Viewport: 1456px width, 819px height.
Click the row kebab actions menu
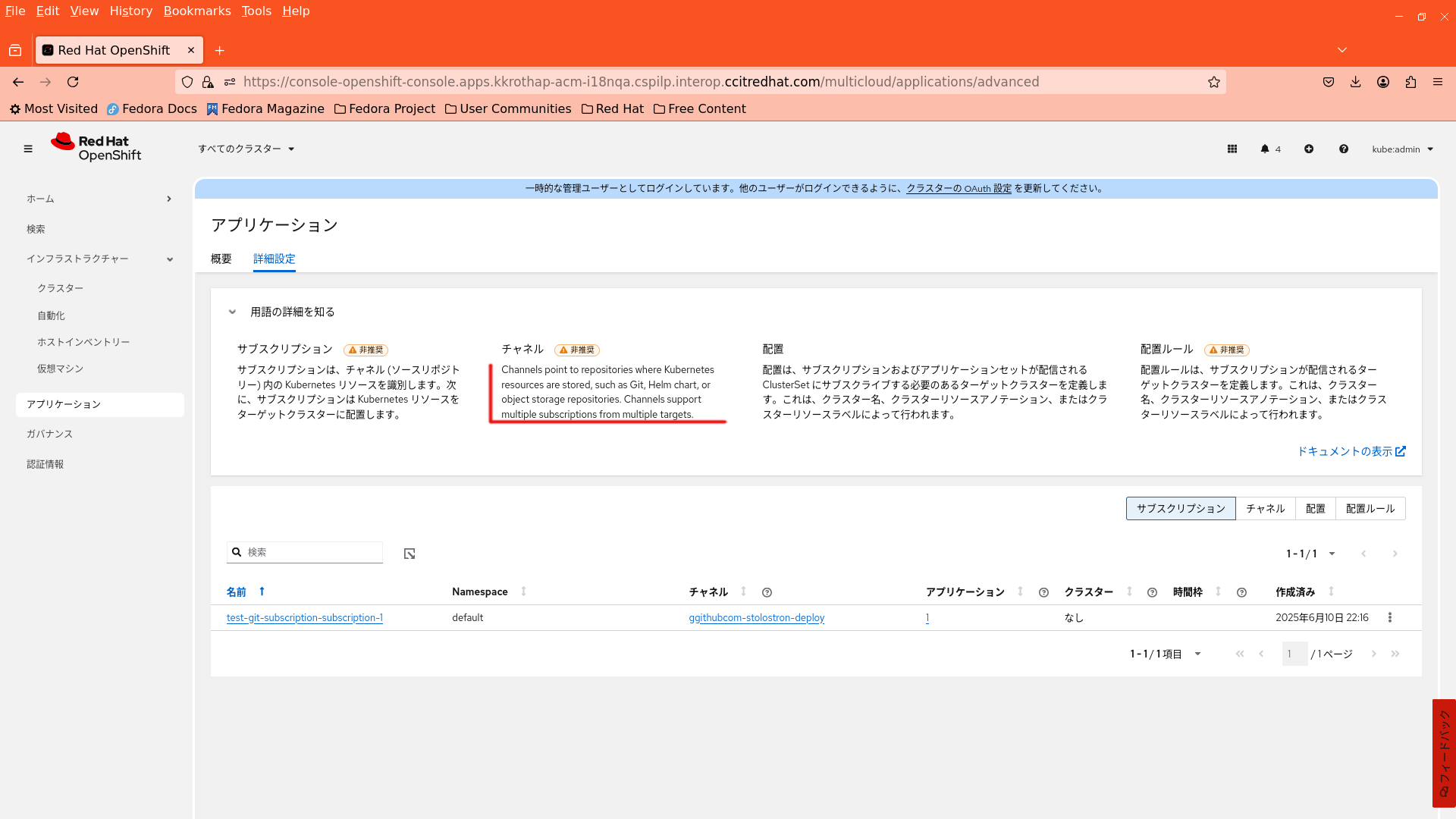1390,618
